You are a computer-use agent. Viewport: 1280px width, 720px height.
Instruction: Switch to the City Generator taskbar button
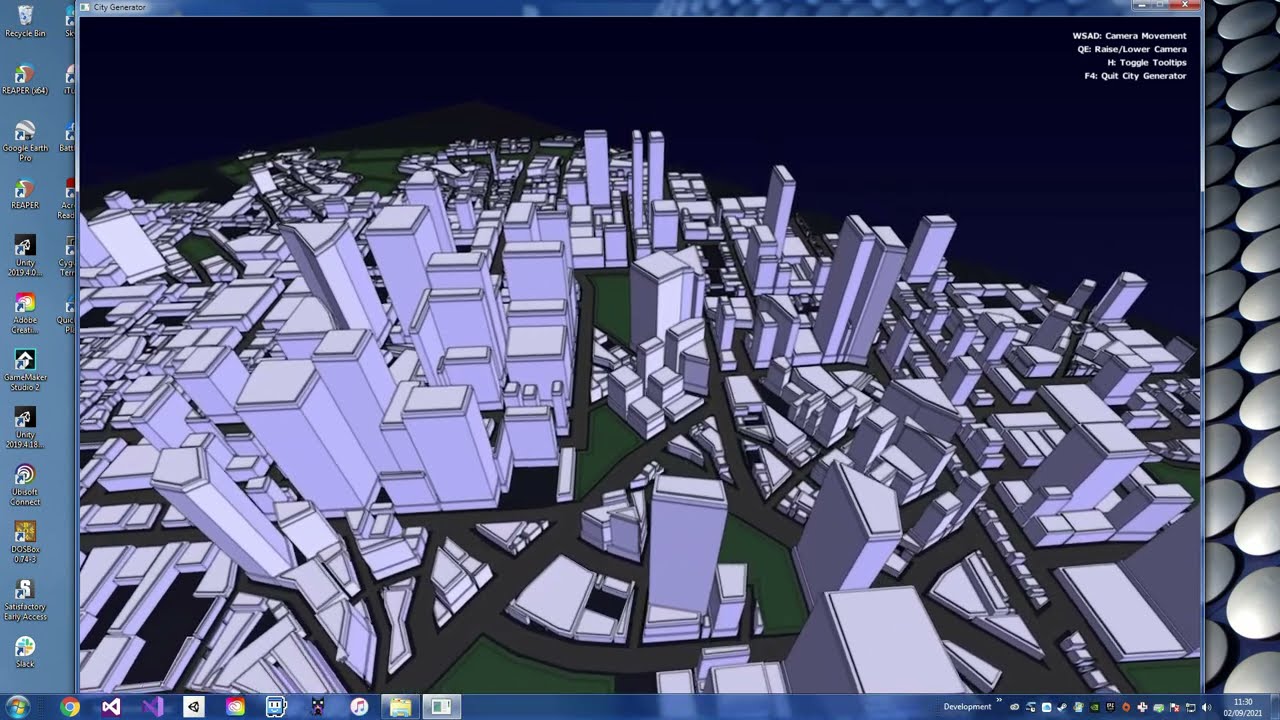tap(441, 707)
